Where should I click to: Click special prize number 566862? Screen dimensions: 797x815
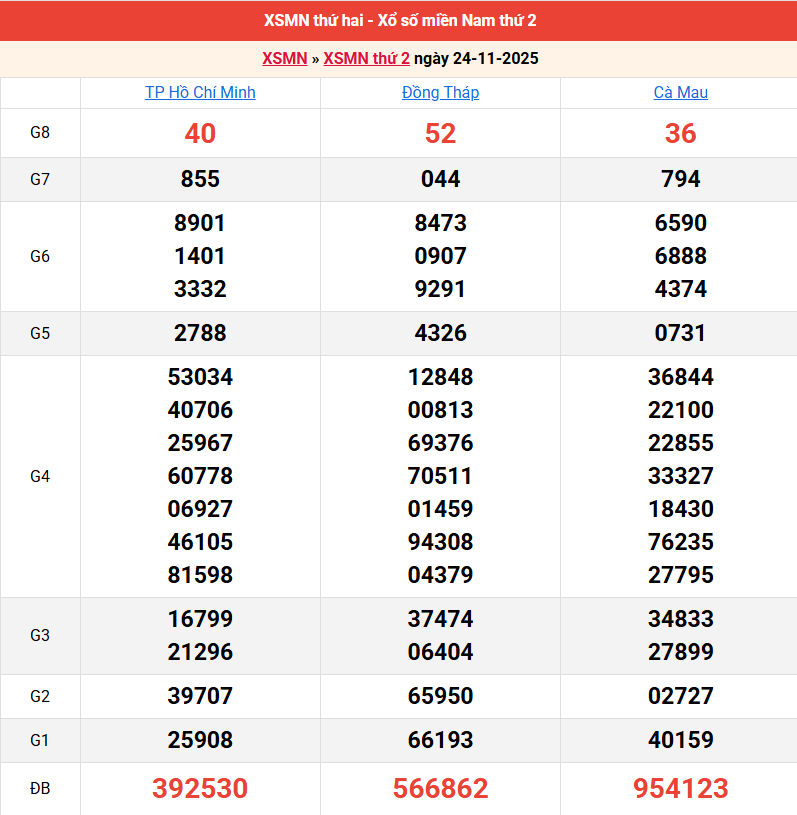440,789
